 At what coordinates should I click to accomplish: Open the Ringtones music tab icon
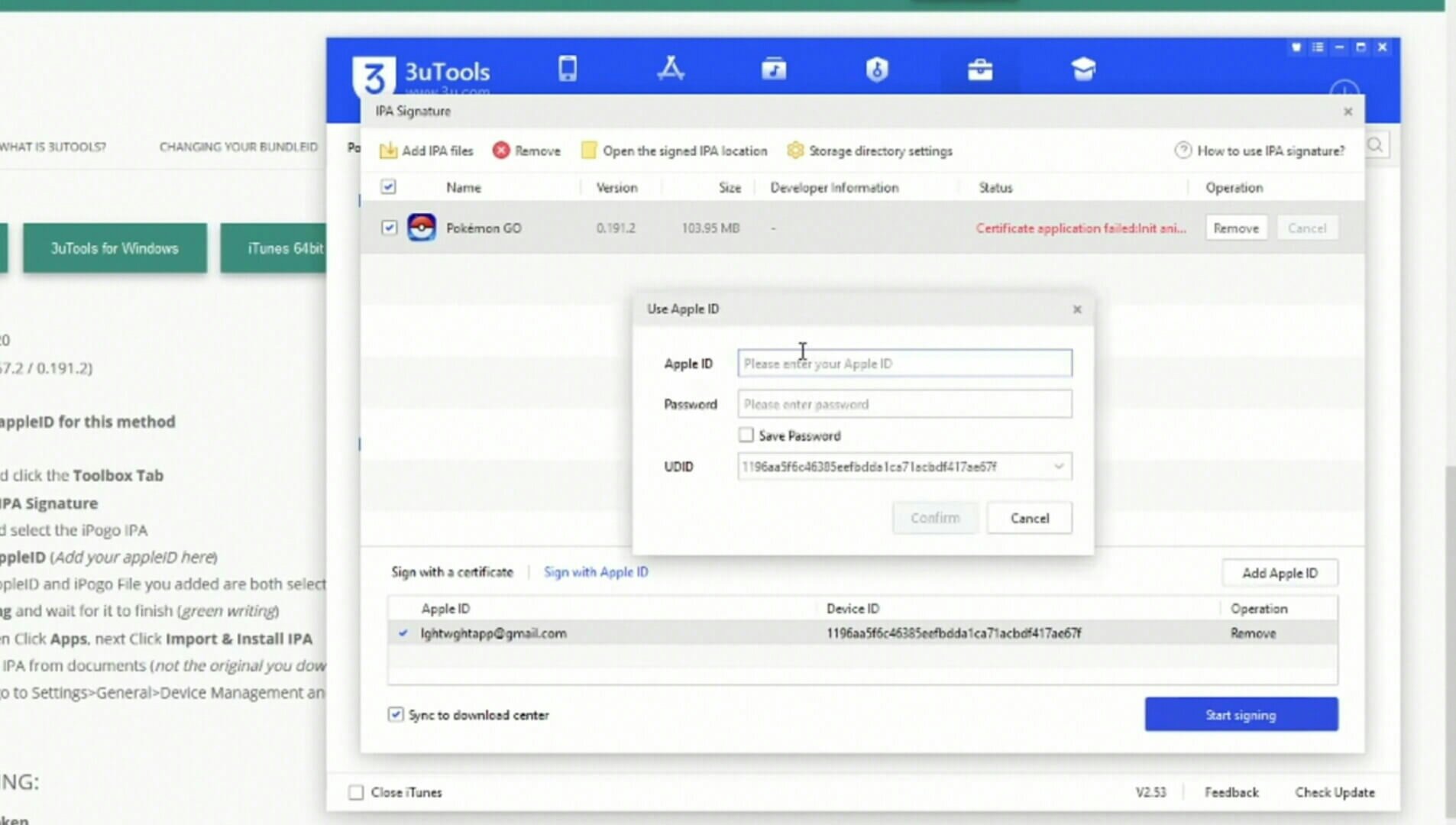coord(774,69)
